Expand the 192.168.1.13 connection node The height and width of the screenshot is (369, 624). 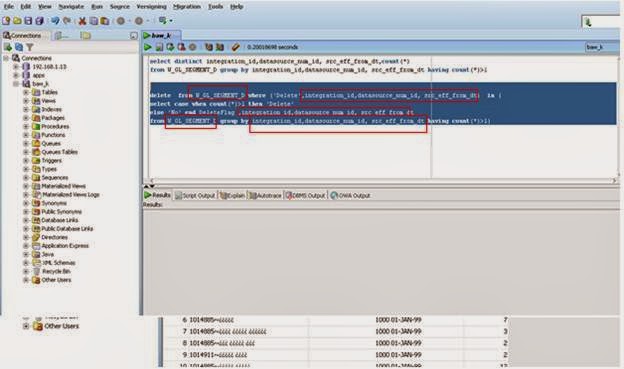pyautogui.click(x=16, y=67)
